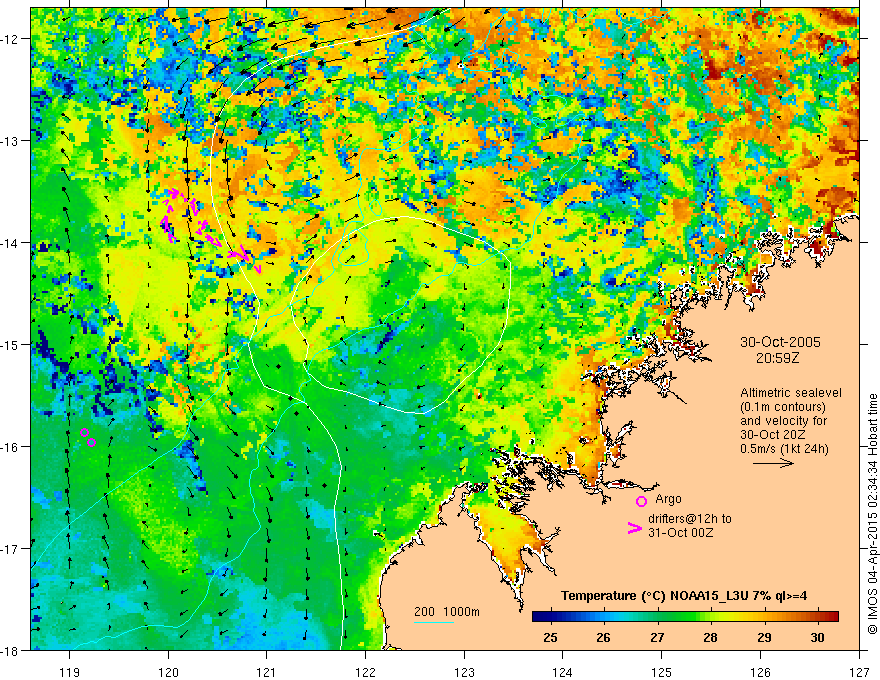Viewport: 880px width, 680px height.
Task: Click the IMOS copyright timestamp text
Action: click(873, 514)
